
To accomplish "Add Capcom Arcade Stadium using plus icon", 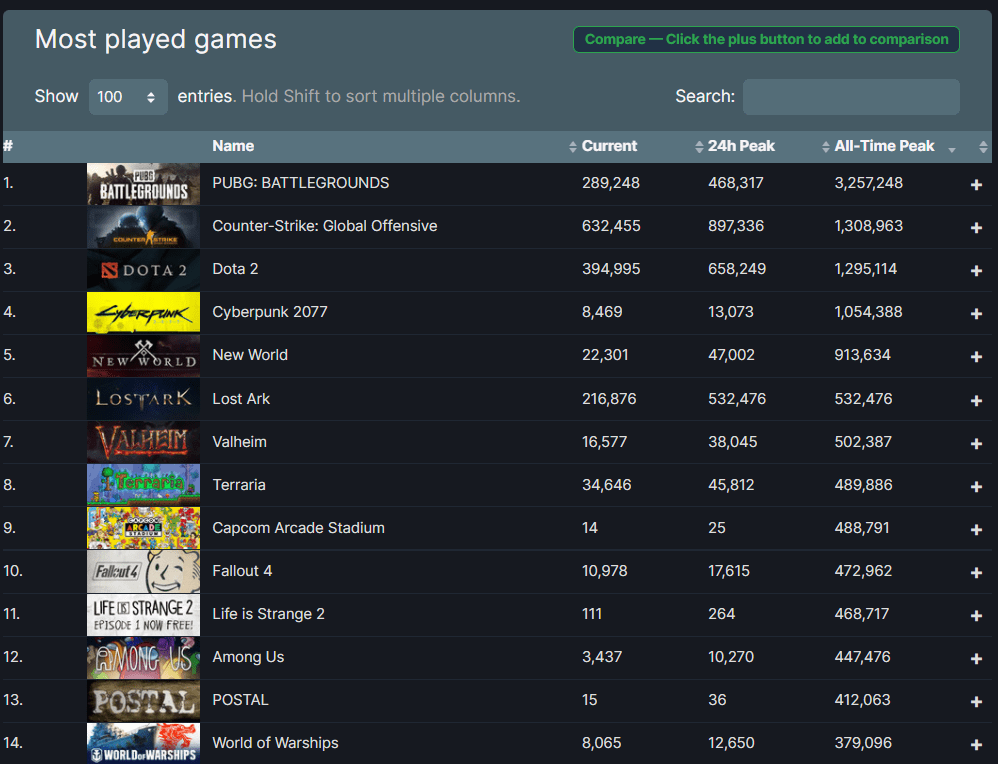I will pos(976,530).
